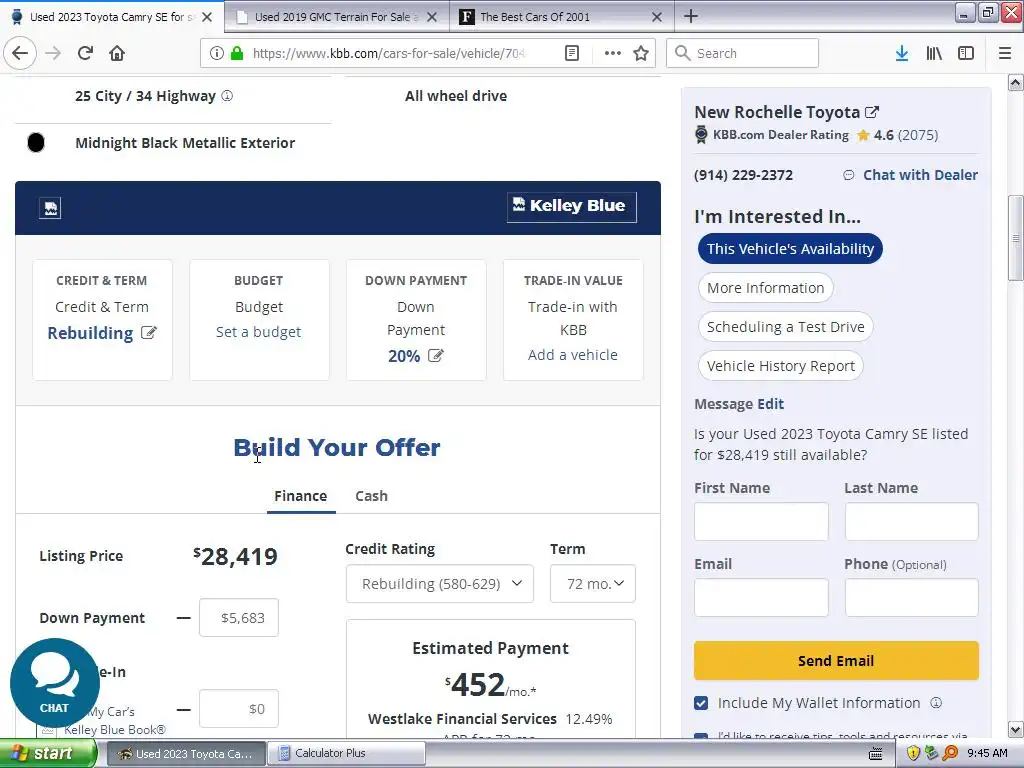Viewport: 1024px width, 768px height.
Task: Close the Toyota Camry tab
Action: (207, 17)
